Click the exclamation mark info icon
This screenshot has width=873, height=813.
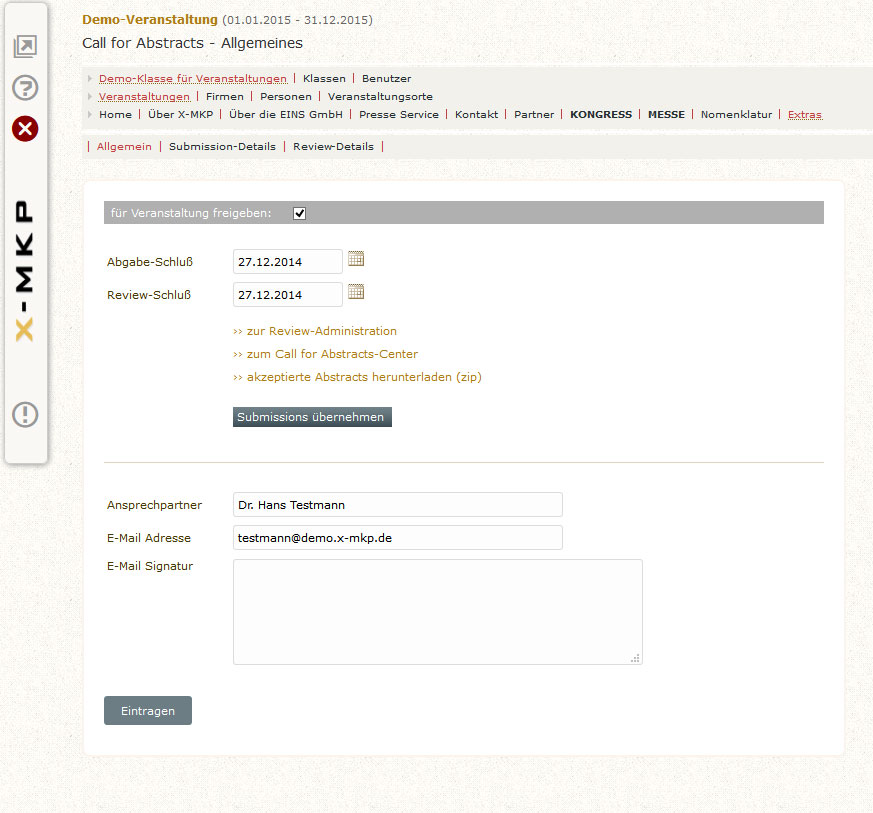[x=25, y=414]
